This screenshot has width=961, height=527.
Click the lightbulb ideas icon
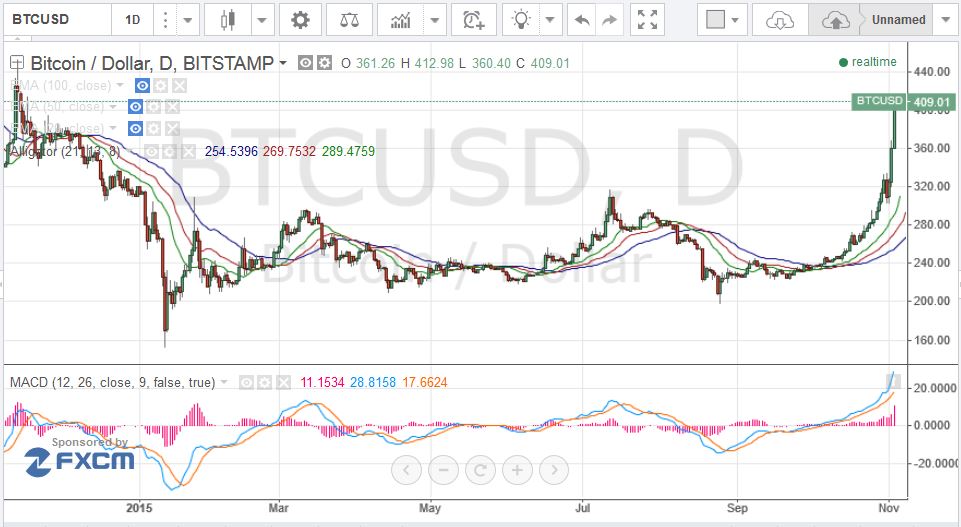click(x=521, y=20)
